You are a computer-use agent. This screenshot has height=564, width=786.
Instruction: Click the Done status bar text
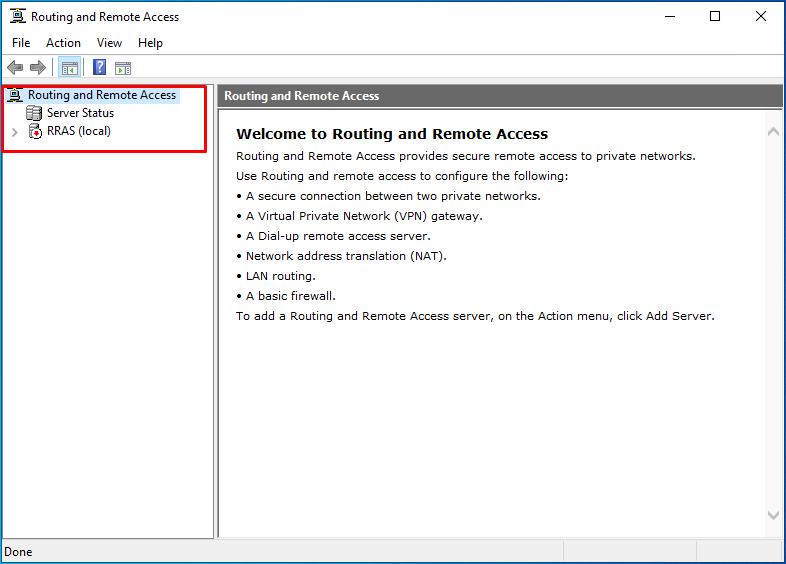(19, 552)
